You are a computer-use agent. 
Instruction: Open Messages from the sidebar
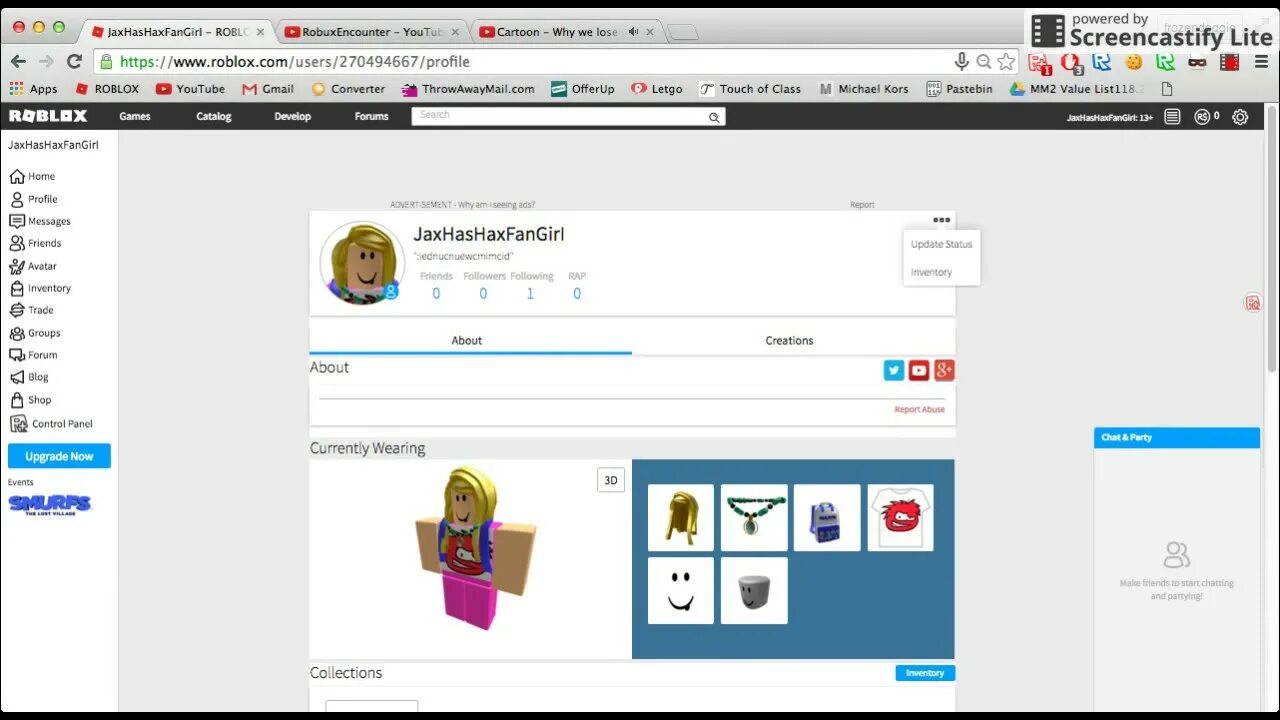point(40,221)
